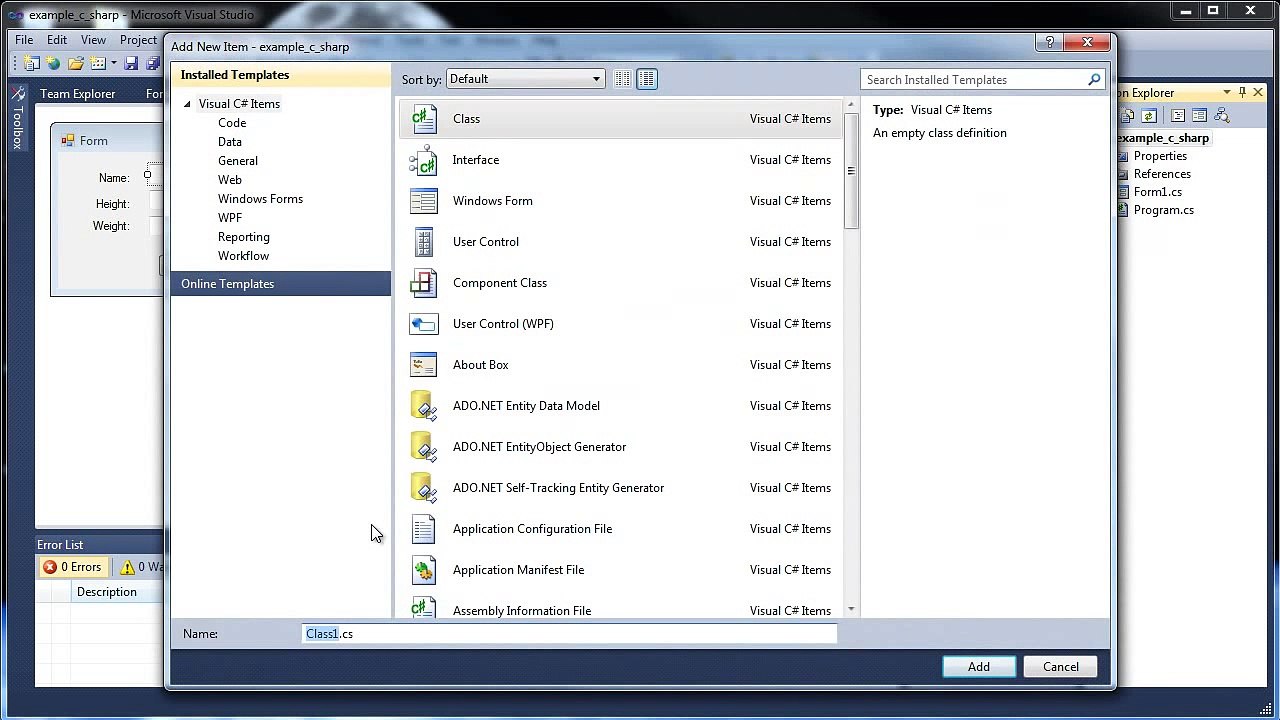1280x720 pixels.
Task: Open the Sort by dropdown
Action: click(x=525, y=79)
